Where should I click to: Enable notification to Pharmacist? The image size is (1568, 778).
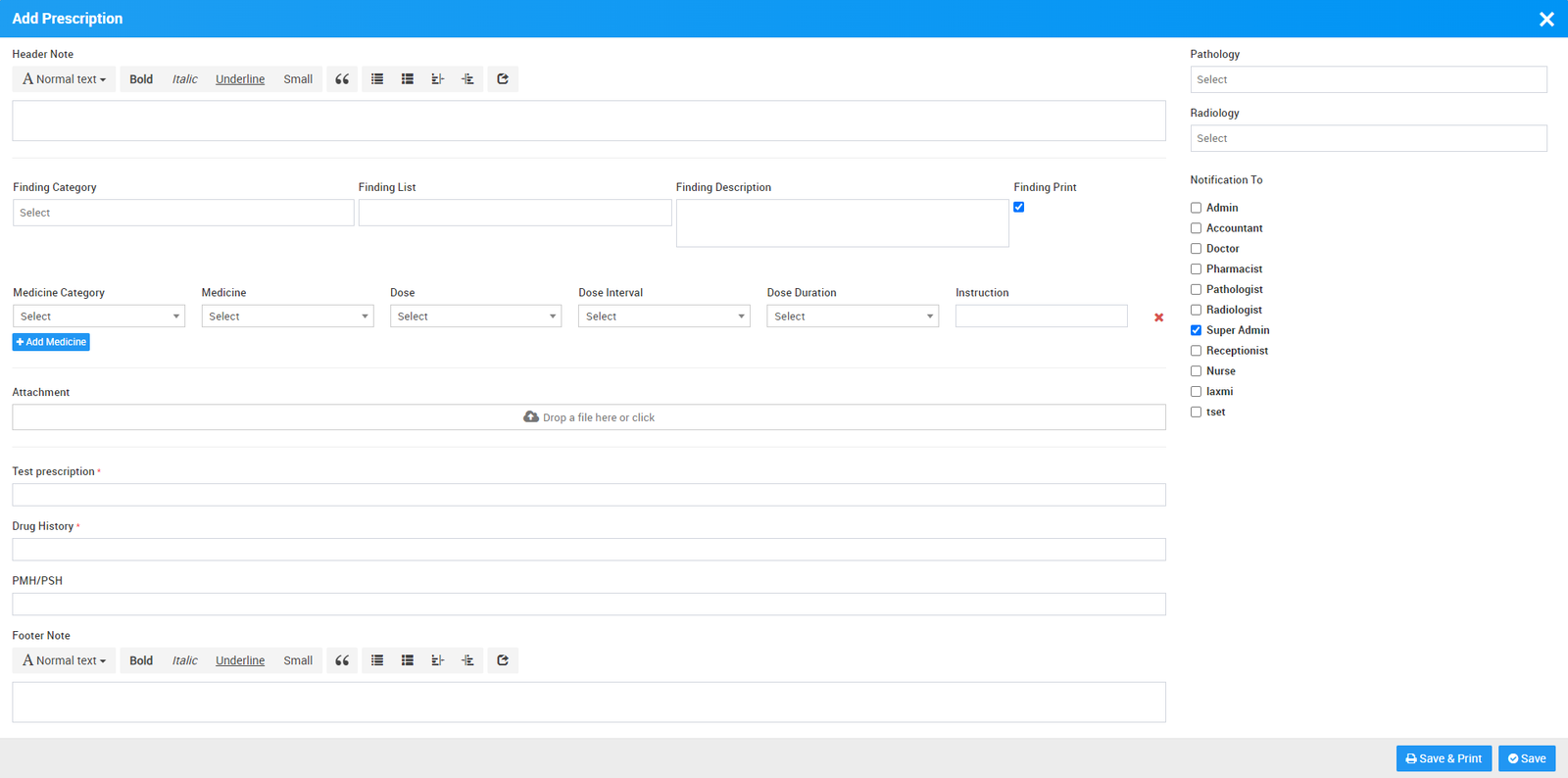point(1196,269)
